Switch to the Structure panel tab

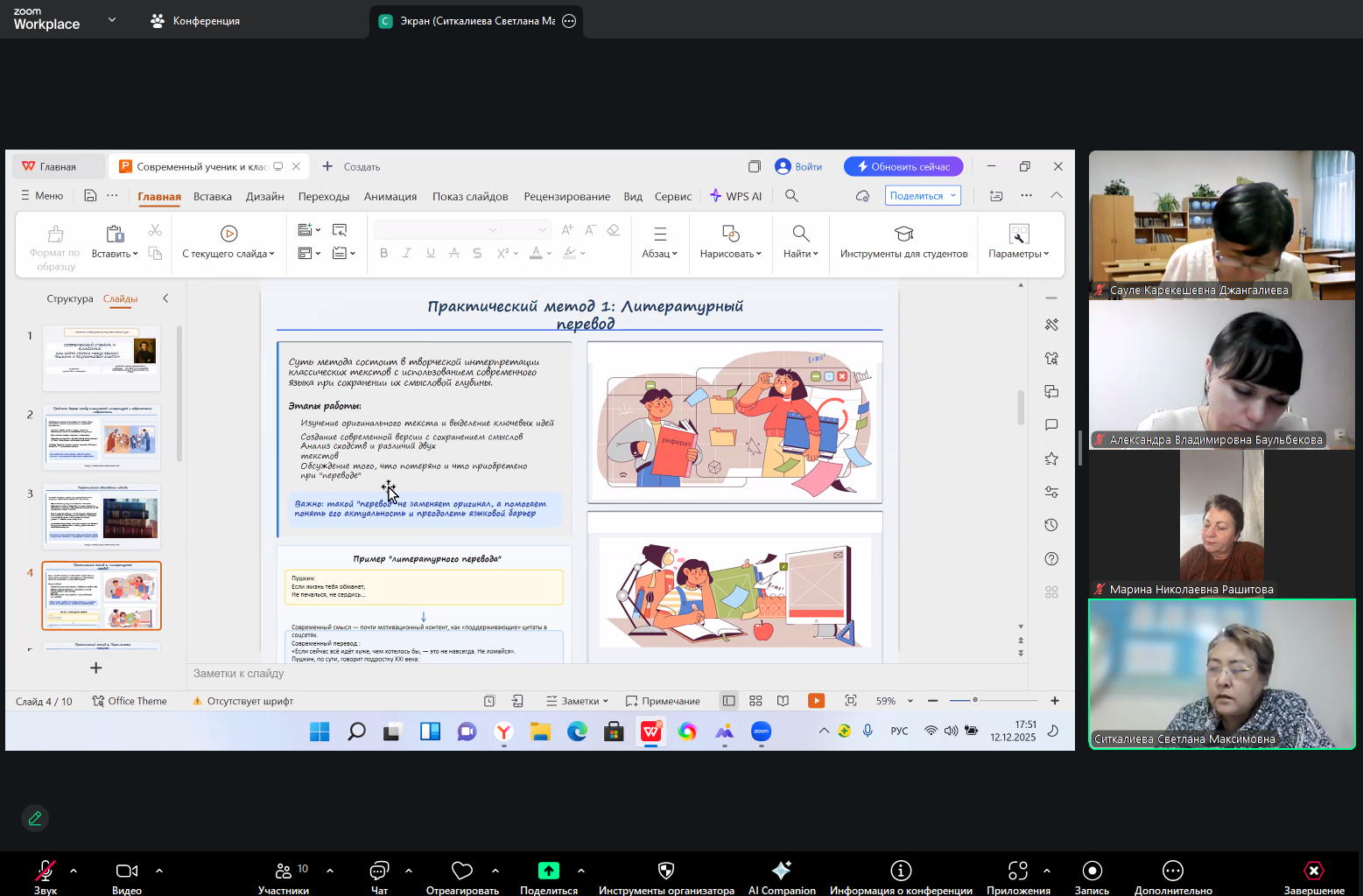(69, 299)
